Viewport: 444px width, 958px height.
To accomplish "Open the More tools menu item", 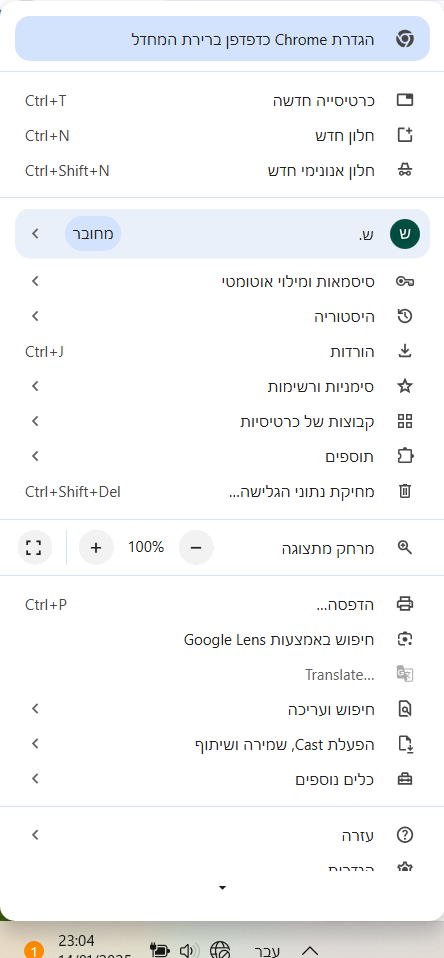I will click(x=222, y=780).
